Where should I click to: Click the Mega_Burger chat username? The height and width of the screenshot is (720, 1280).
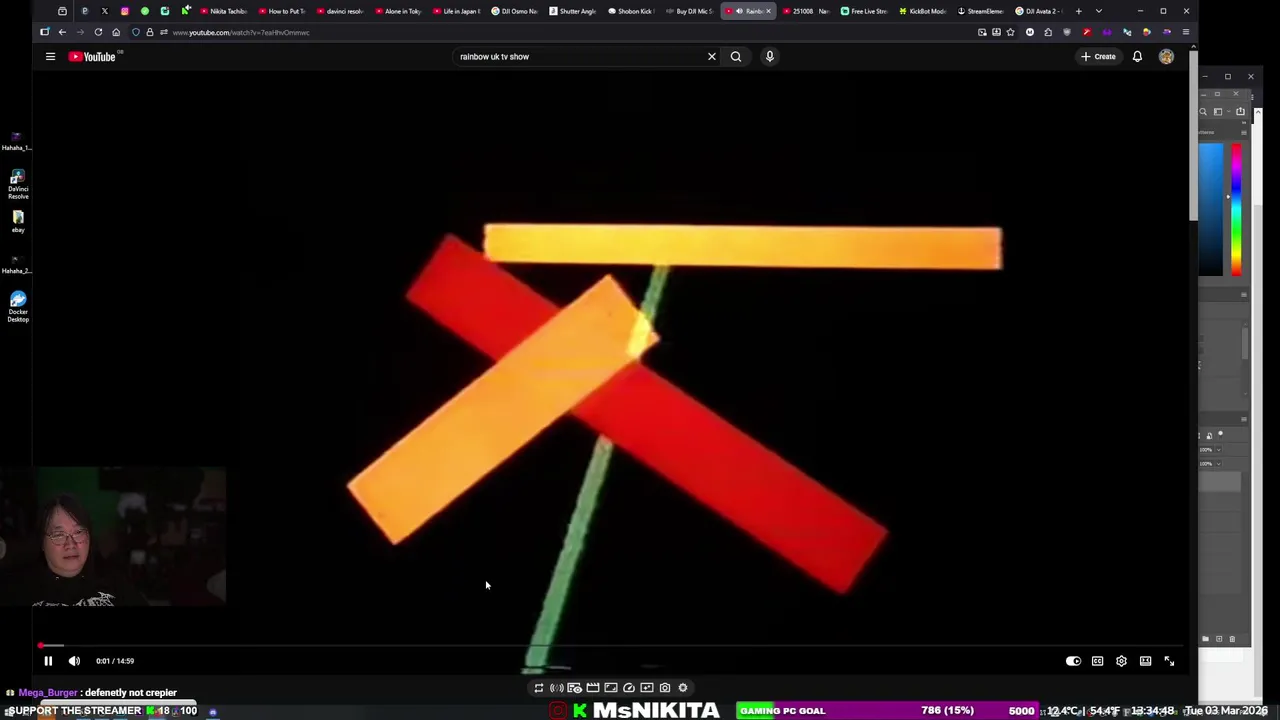[x=48, y=693]
